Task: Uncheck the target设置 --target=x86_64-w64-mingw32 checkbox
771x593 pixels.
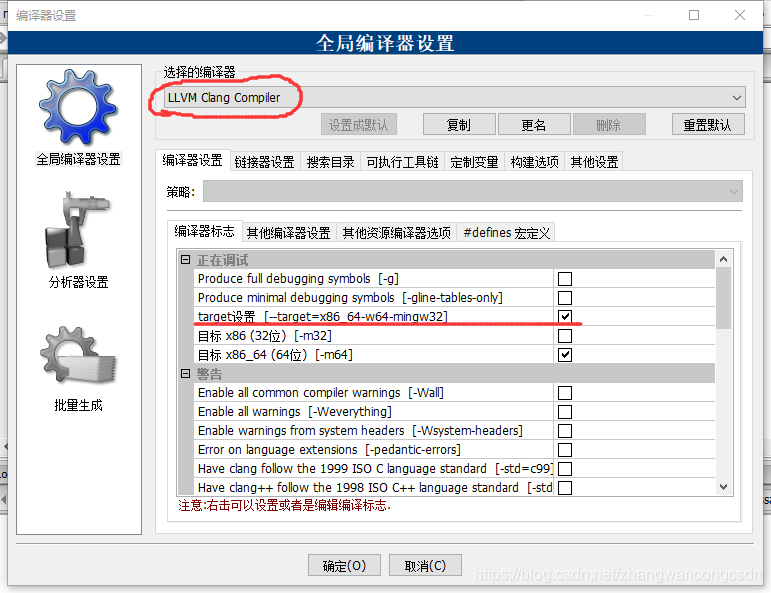Action: click(x=564, y=317)
